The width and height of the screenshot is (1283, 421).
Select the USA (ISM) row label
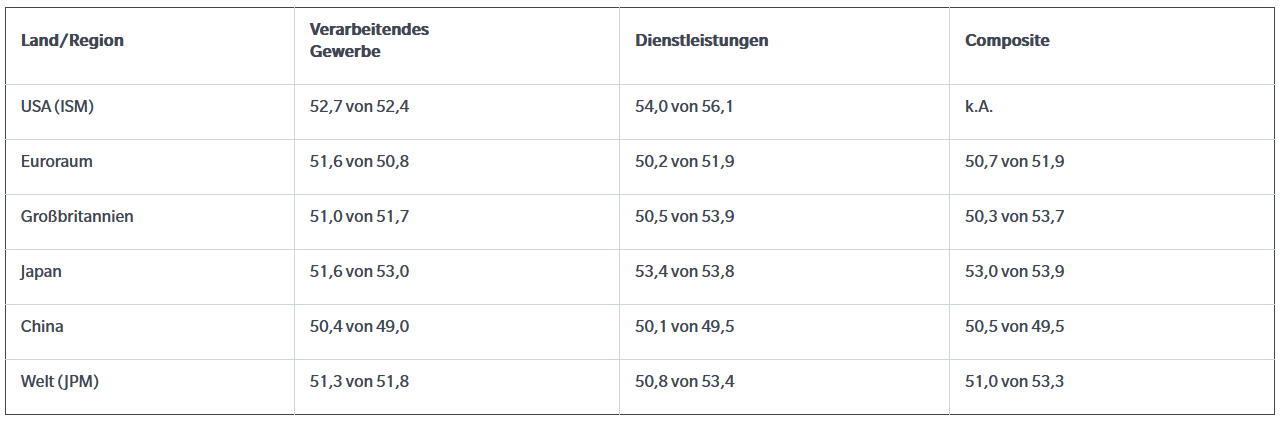click(57, 106)
